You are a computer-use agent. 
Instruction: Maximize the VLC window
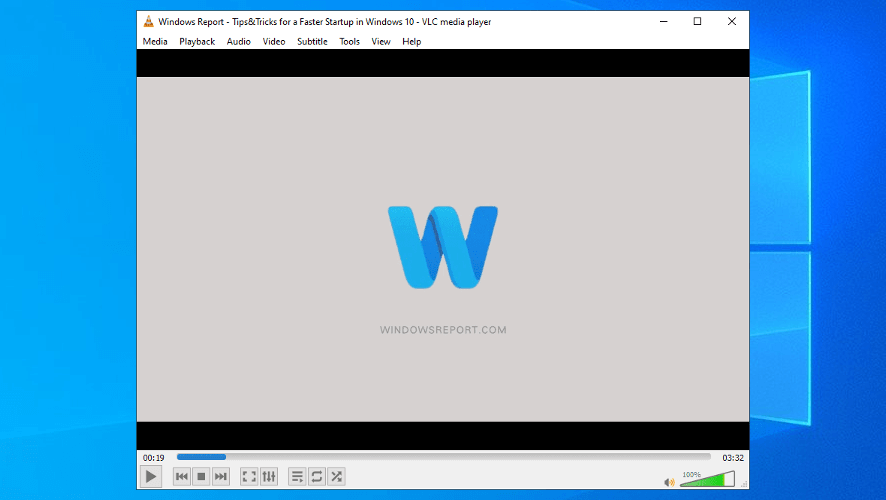pyautogui.click(x=697, y=21)
